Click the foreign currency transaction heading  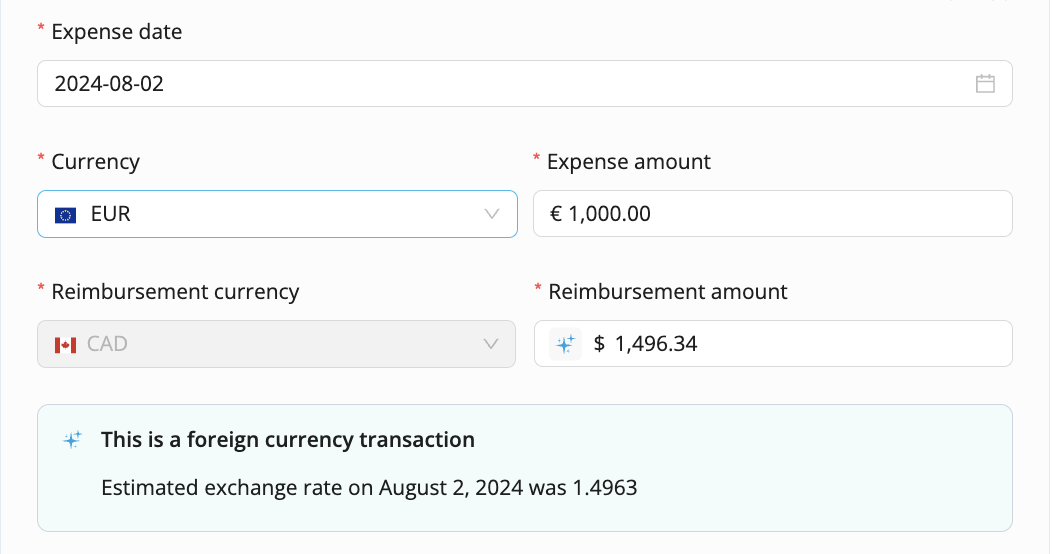point(288,439)
